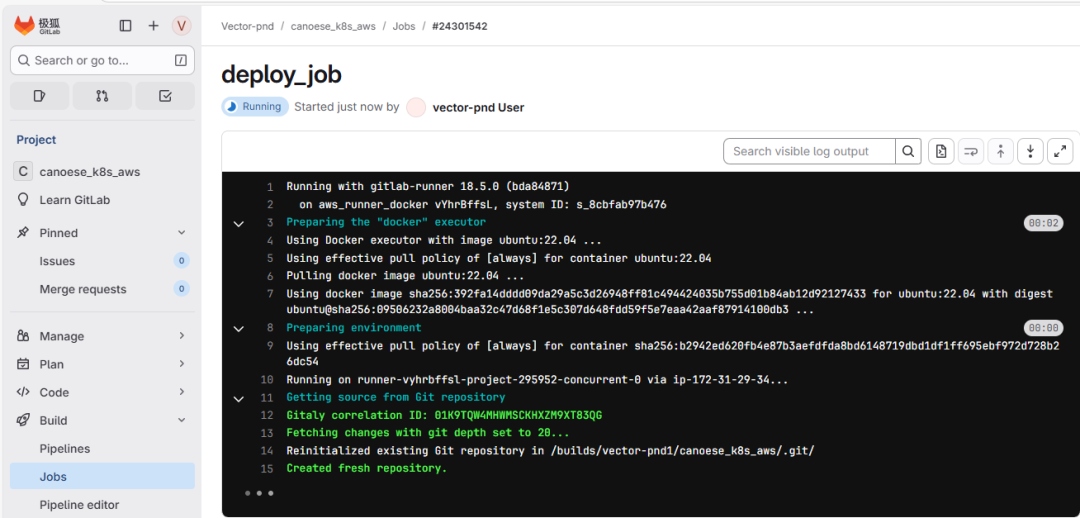The height and width of the screenshot is (518, 1080).
Task: Select the 'Created fresh repository.' line
Action: point(366,468)
